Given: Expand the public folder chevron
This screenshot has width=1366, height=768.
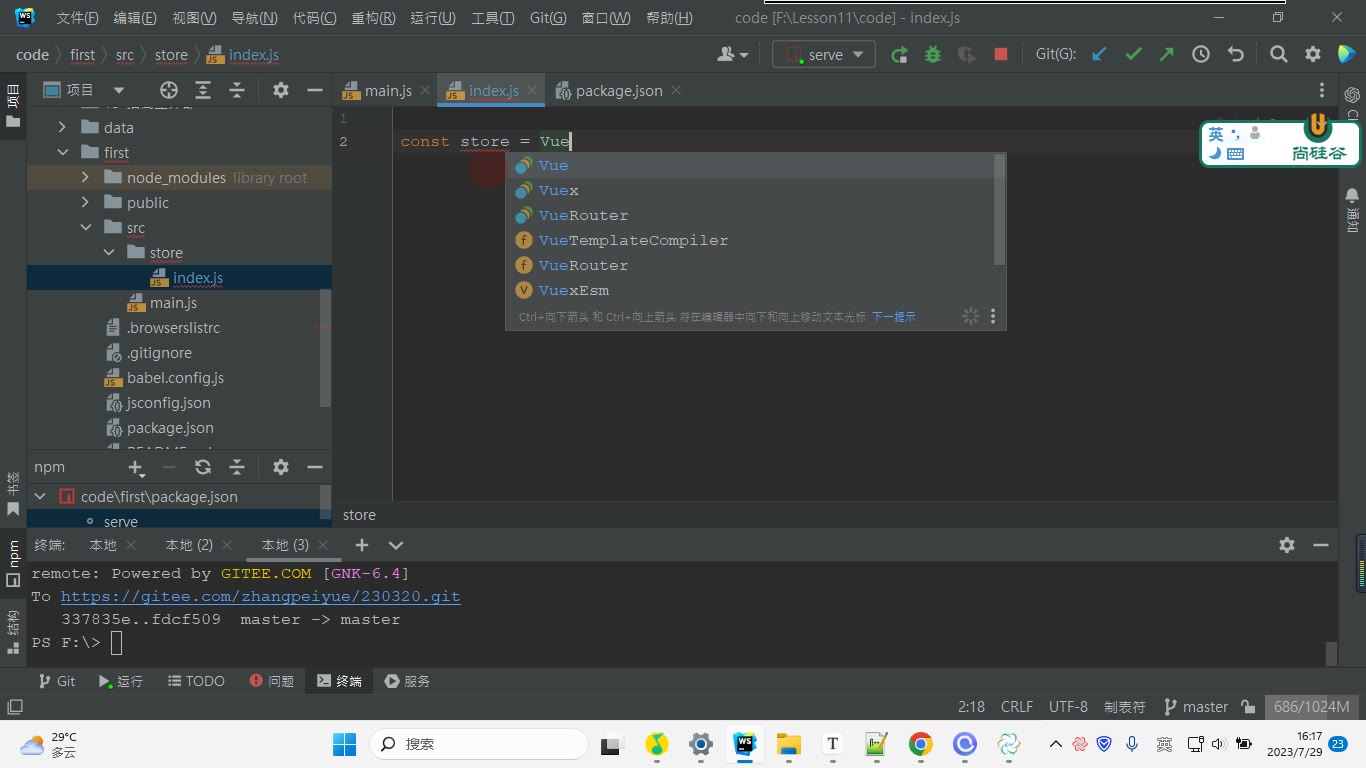Looking at the screenshot, I should pos(85,202).
